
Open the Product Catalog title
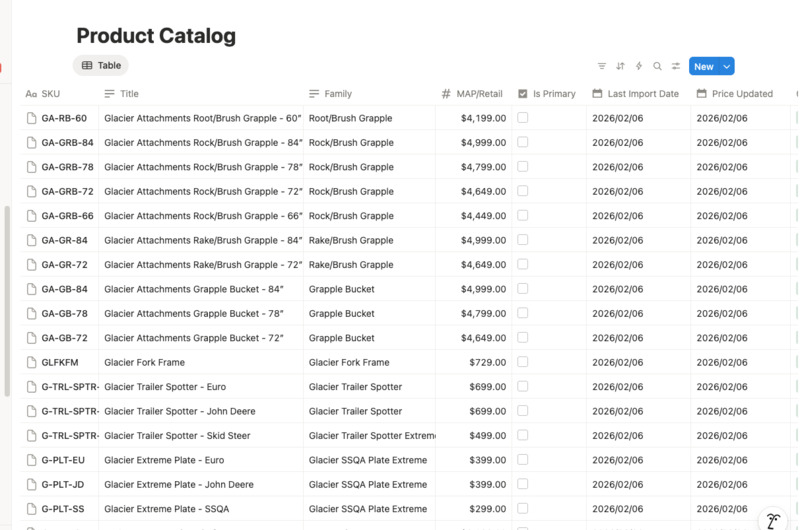pyautogui.click(x=156, y=36)
